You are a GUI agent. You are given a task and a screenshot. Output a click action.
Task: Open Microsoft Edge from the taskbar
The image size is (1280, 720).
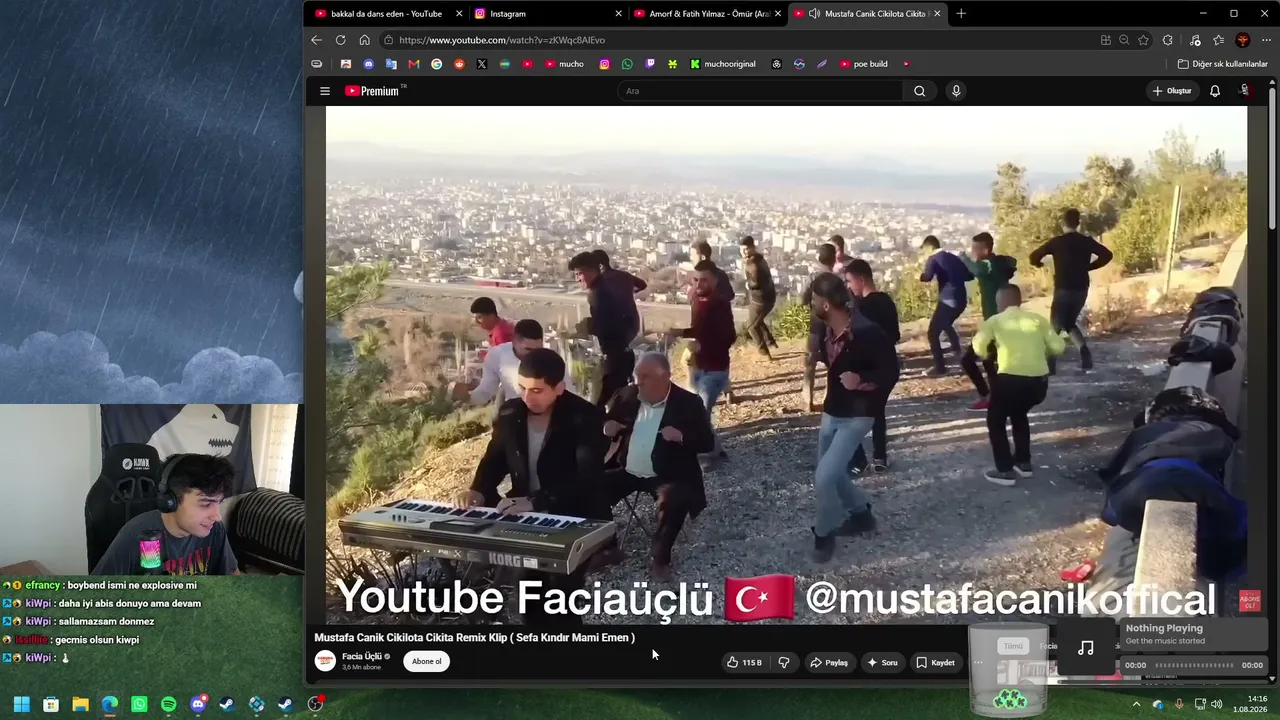(110, 704)
